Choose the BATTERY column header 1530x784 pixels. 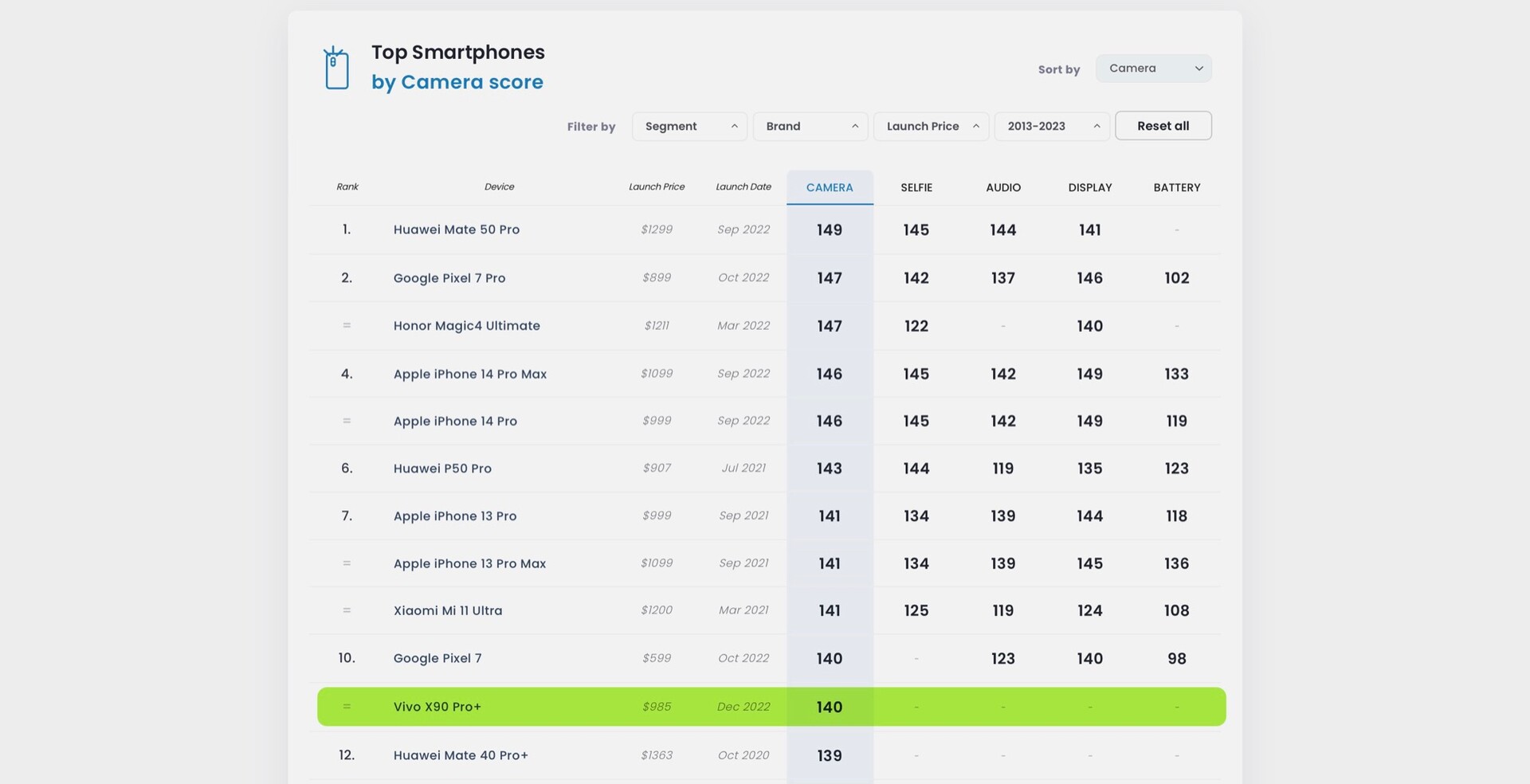tap(1176, 187)
